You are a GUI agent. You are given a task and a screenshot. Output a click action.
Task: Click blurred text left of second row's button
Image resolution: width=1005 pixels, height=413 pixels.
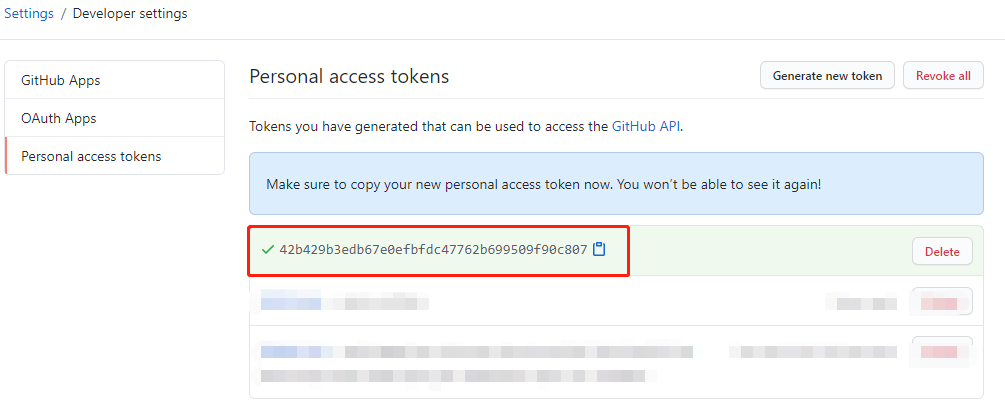pos(862,301)
